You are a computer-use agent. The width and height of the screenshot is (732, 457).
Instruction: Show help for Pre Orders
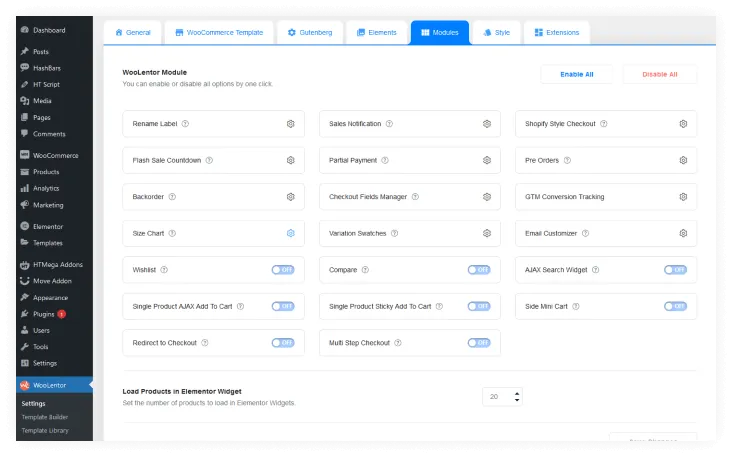click(567, 160)
